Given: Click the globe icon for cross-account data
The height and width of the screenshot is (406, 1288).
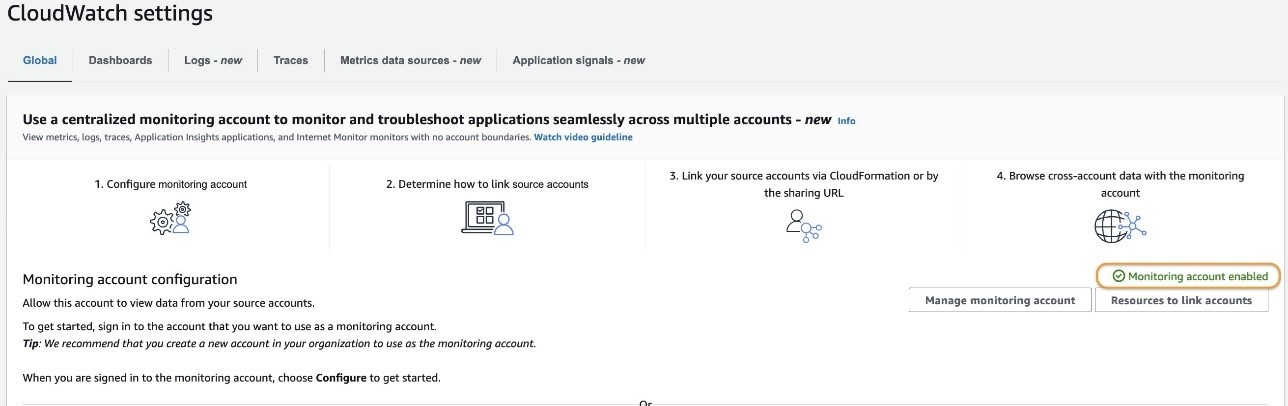Looking at the screenshot, I should pyautogui.click(x=1120, y=226).
